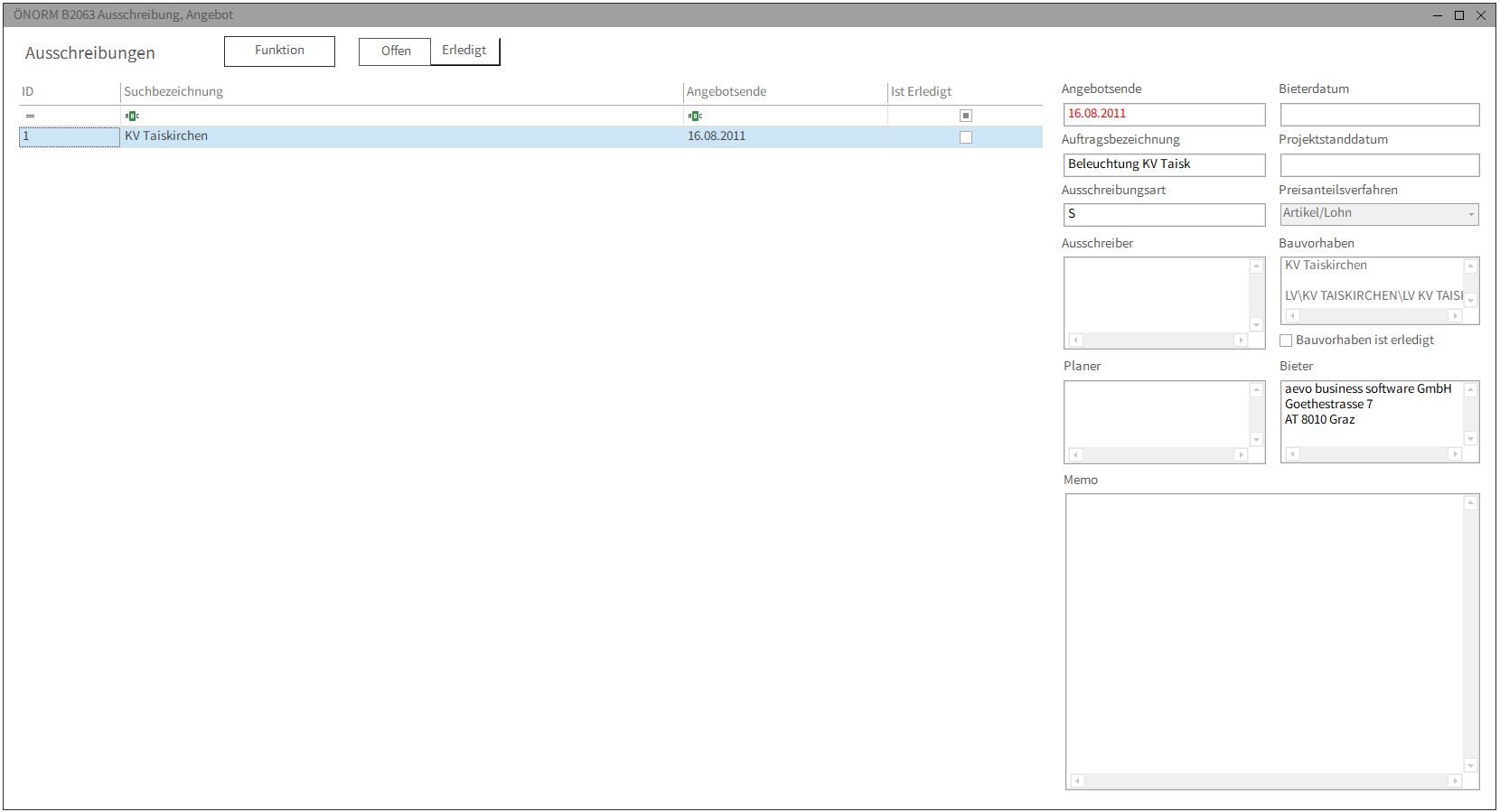This screenshot has height=812, width=1500.
Task: Toggle the Ist Erledigt filter checkbox
Action: pyautogui.click(x=966, y=116)
